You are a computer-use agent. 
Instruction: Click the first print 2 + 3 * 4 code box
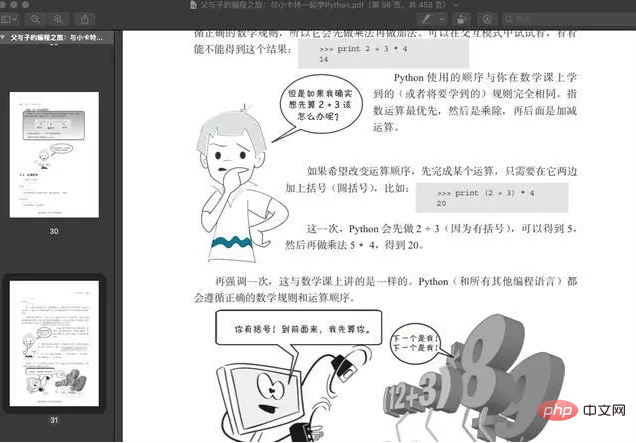383,54
